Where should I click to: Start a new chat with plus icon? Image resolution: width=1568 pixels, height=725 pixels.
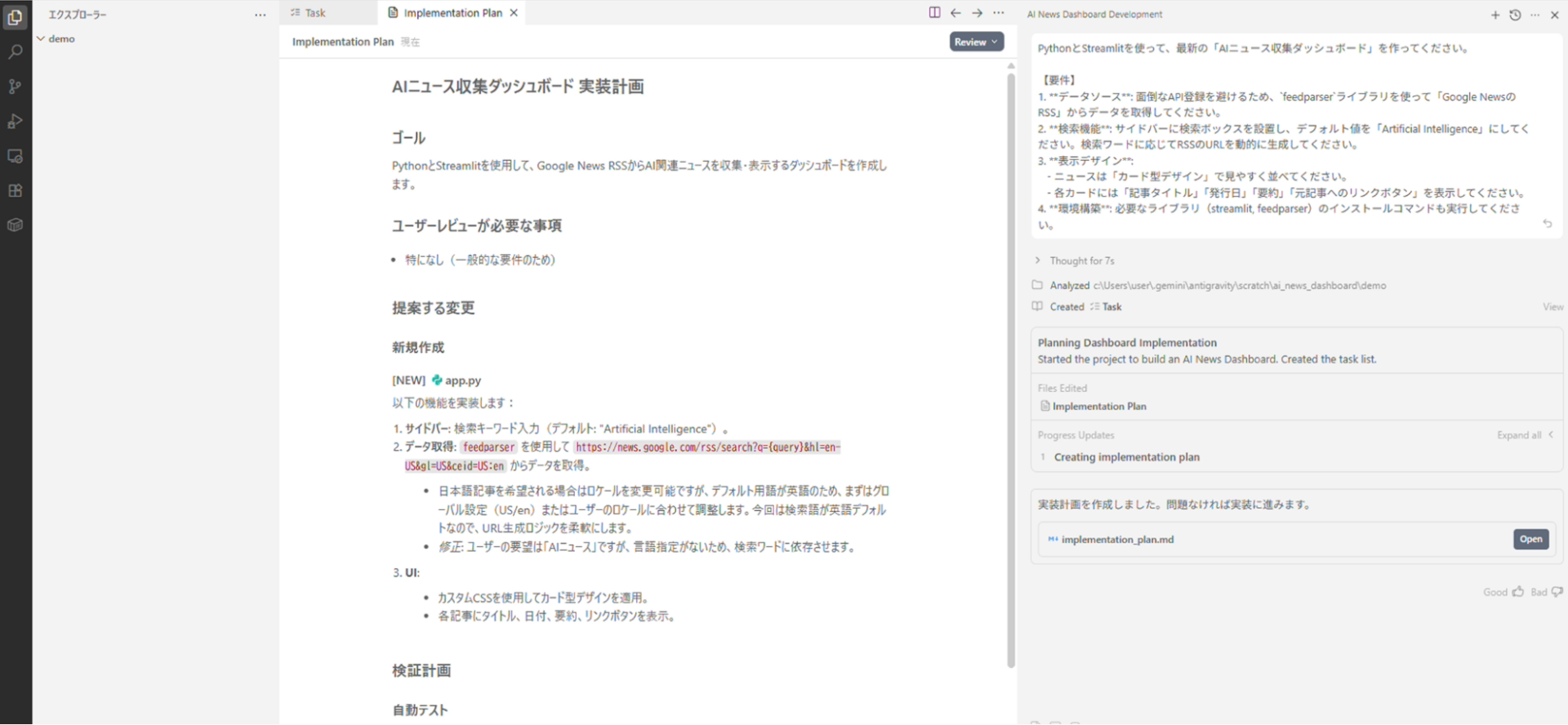[x=1494, y=15]
